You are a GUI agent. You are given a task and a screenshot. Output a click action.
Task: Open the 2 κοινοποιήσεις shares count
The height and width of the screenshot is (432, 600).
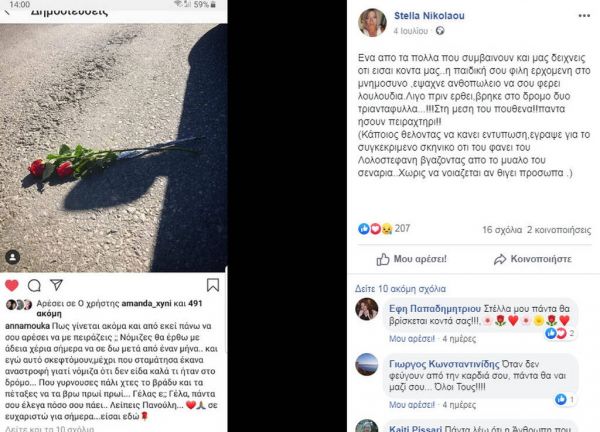559,230
